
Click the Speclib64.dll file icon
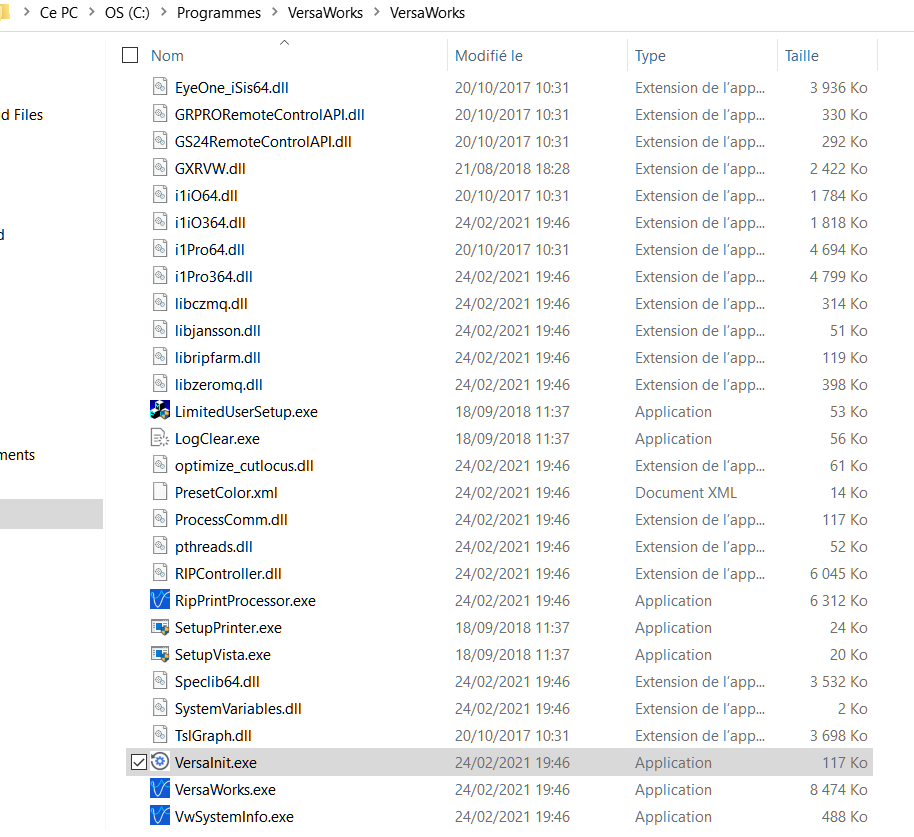(160, 681)
